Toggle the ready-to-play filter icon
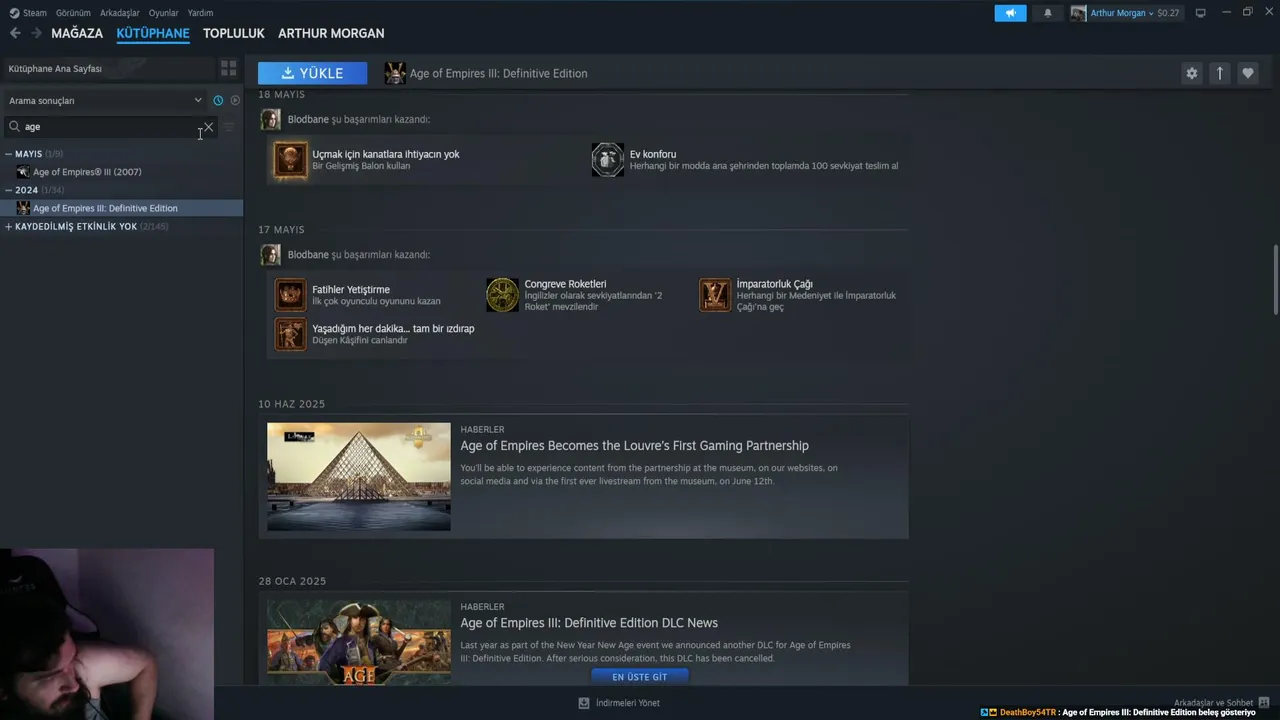The width and height of the screenshot is (1280, 720). [x=235, y=100]
